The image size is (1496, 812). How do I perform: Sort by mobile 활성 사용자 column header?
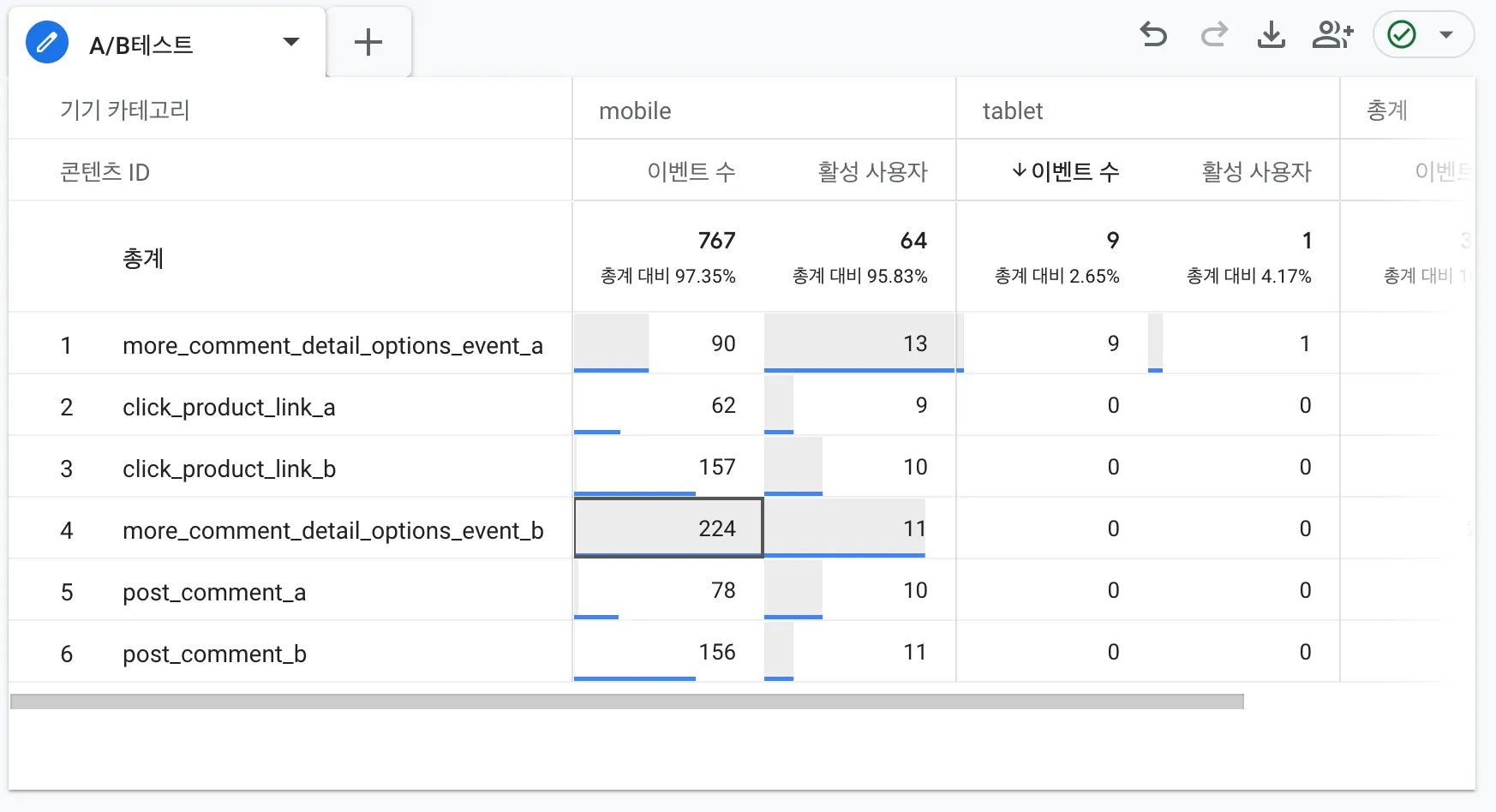pyautogui.click(x=872, y=172)
